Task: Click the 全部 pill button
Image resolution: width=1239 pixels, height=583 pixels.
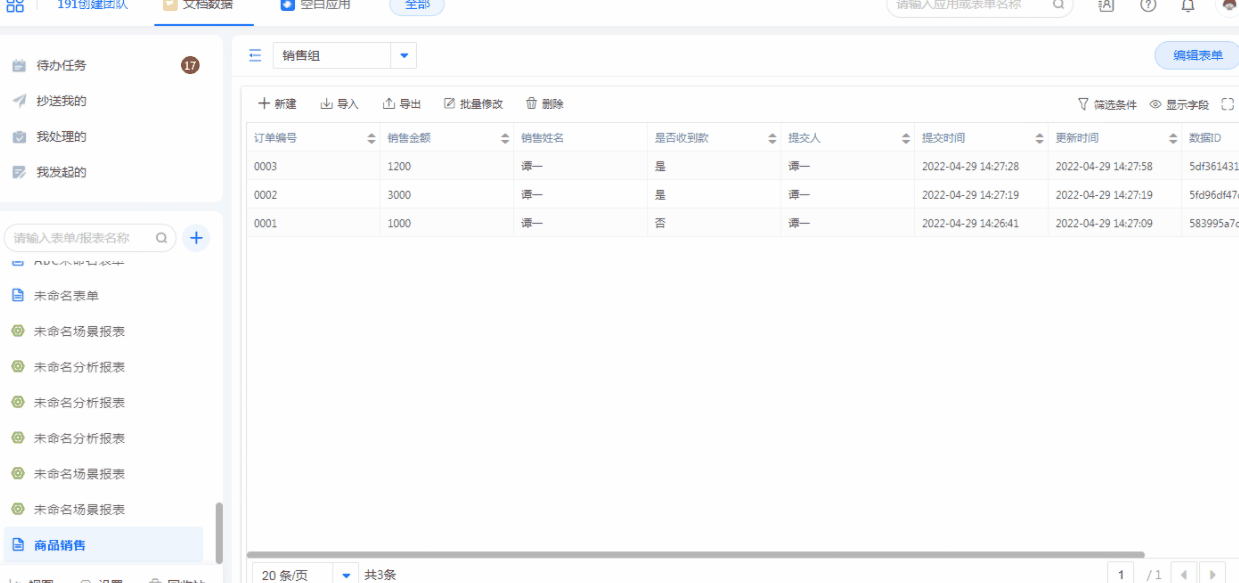Action: click(417, 5)
